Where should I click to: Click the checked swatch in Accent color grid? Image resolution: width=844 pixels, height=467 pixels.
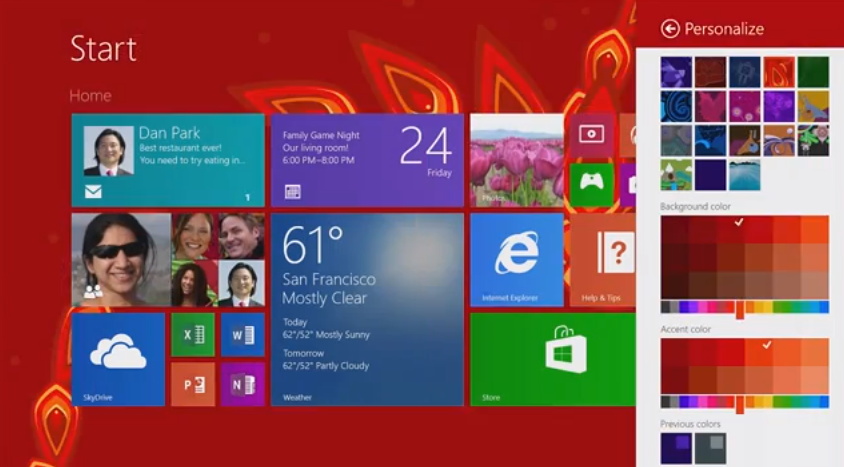(x=759, y=352)
